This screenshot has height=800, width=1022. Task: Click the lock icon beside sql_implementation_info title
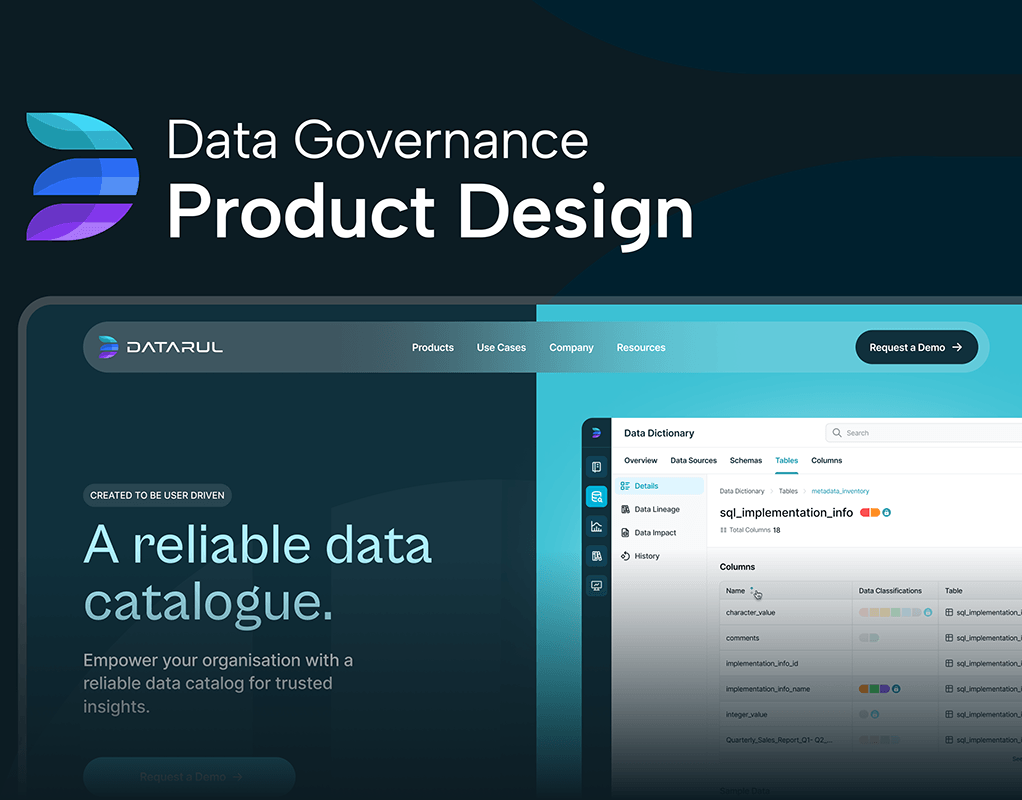(886, 512)
